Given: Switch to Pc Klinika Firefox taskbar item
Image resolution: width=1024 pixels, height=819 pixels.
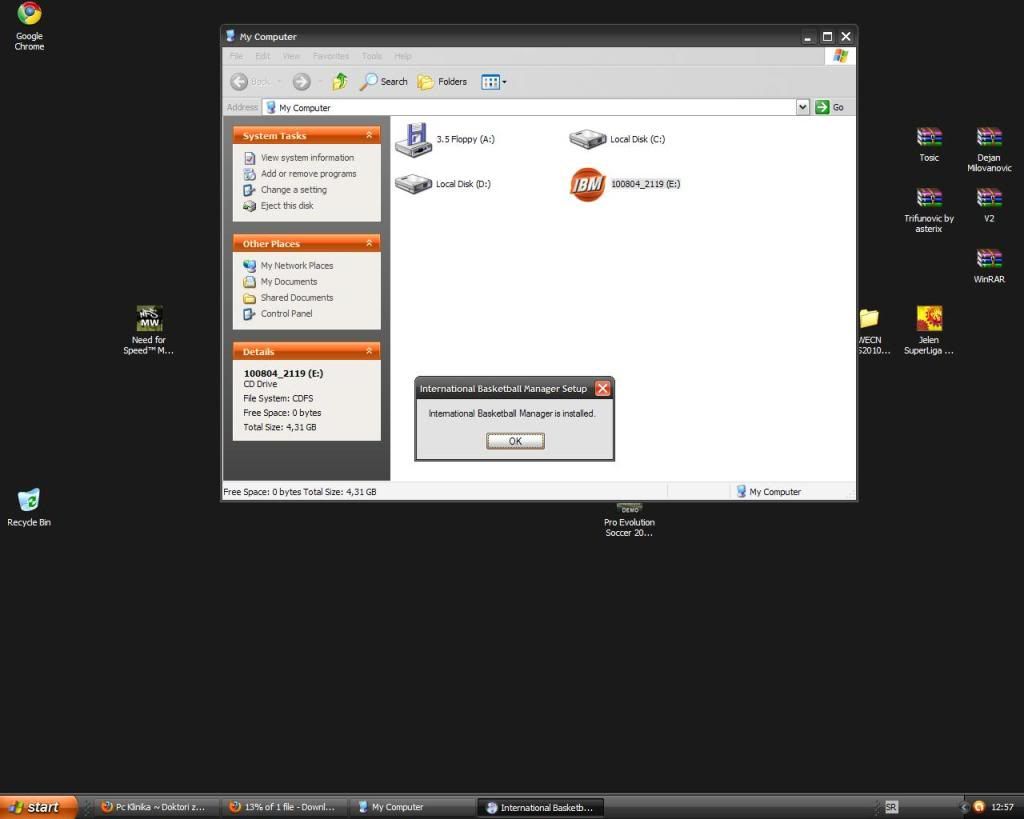Looking at the screenshot, I should [155, 807].
